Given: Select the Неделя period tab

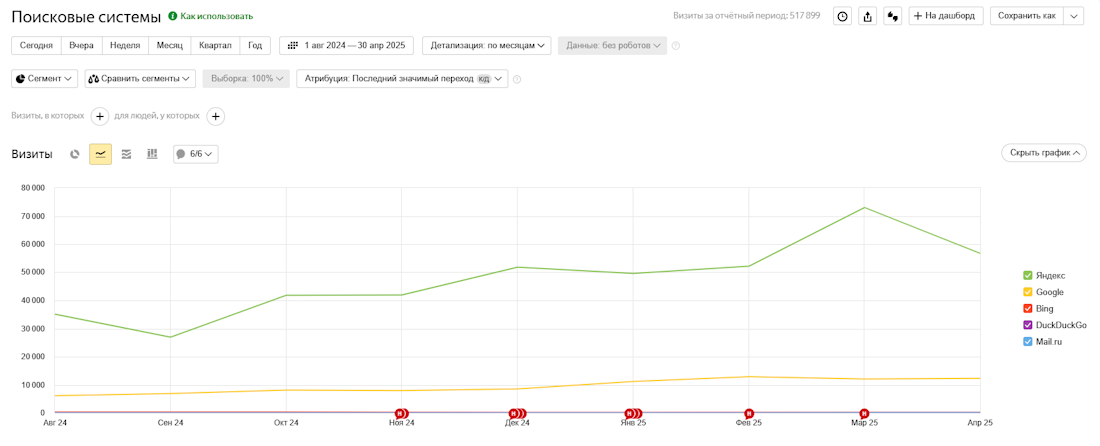Looking at the screenshot, I should pos(125,45).
